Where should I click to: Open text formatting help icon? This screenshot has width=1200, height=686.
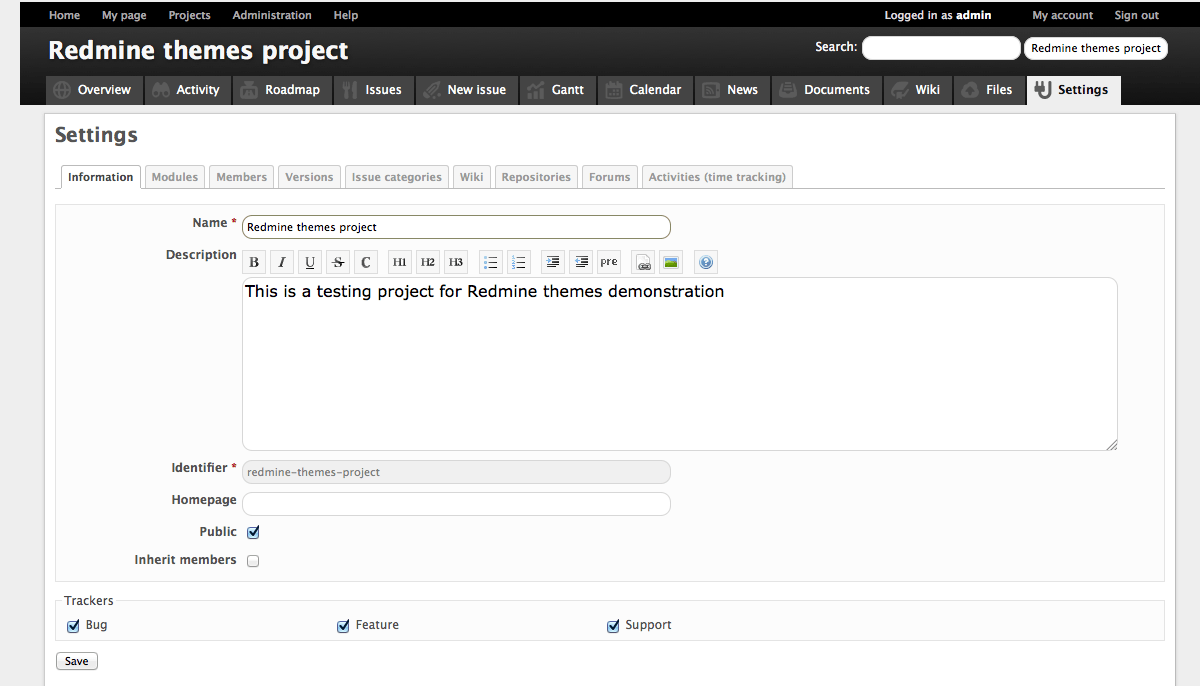(x=706, y=262)
